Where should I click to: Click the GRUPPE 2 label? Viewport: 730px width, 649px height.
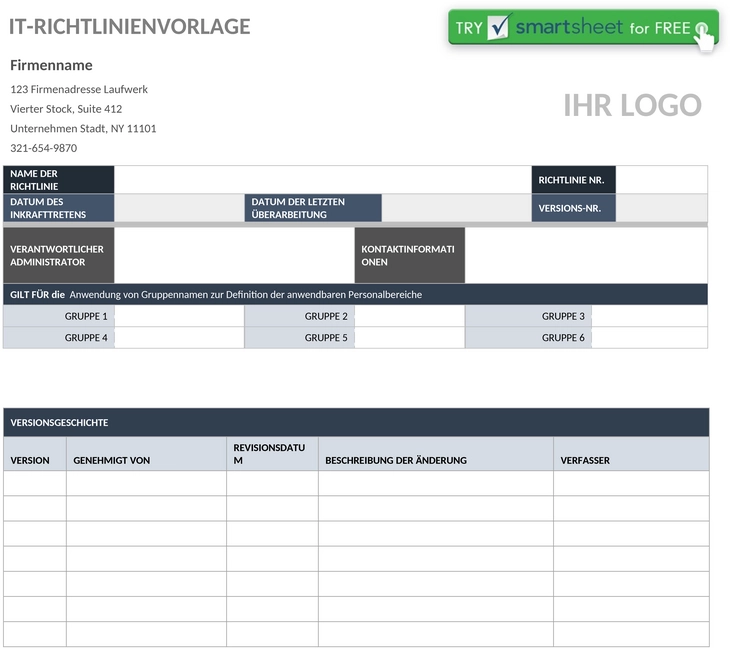299,316
